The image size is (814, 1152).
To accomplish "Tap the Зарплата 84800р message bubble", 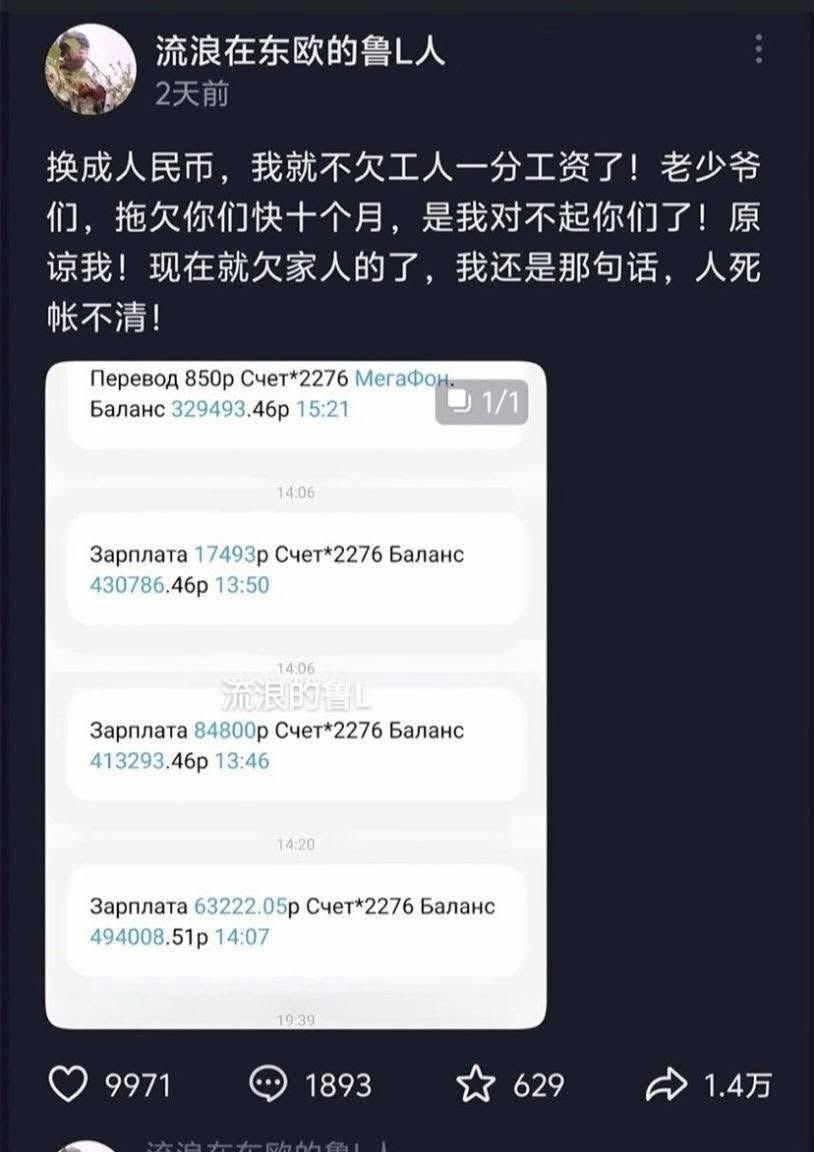I will tap(295, 746).
